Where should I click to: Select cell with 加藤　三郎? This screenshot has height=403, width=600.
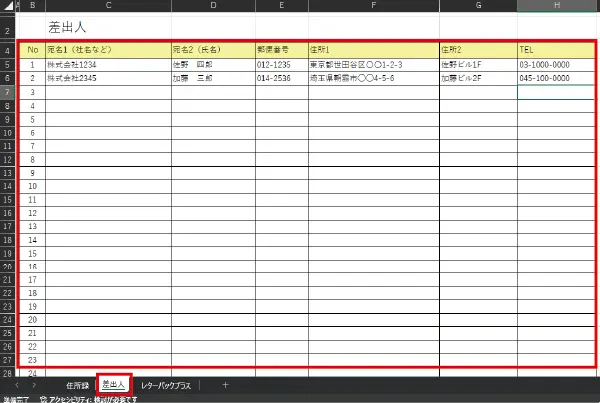pyautogui.click(x=212, y=77)
